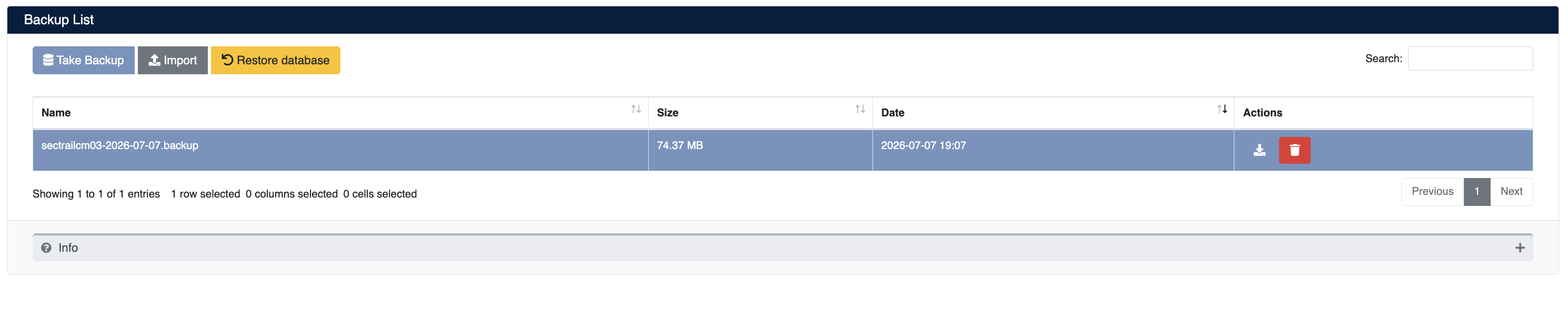The image size is (1568, 316).
Task: Click the 2026-07-07 19:07 date cell
Action: coord(1052,151)
